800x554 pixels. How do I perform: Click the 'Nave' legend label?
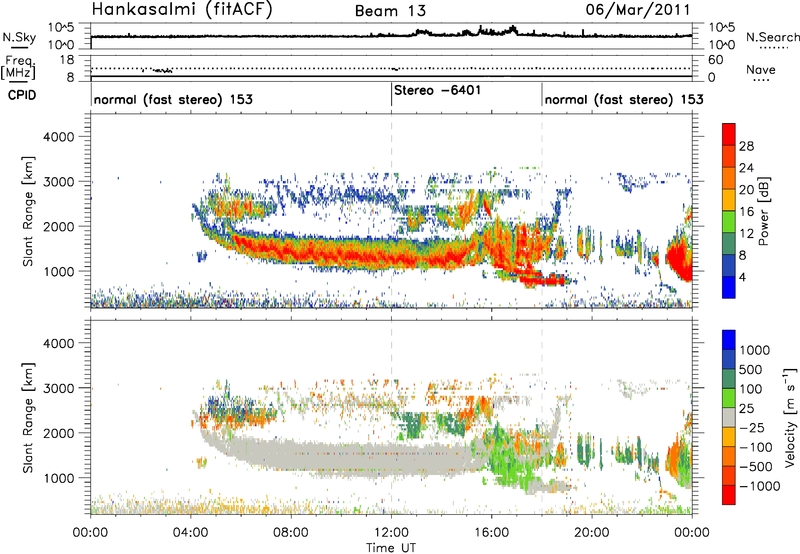point(761,69)
